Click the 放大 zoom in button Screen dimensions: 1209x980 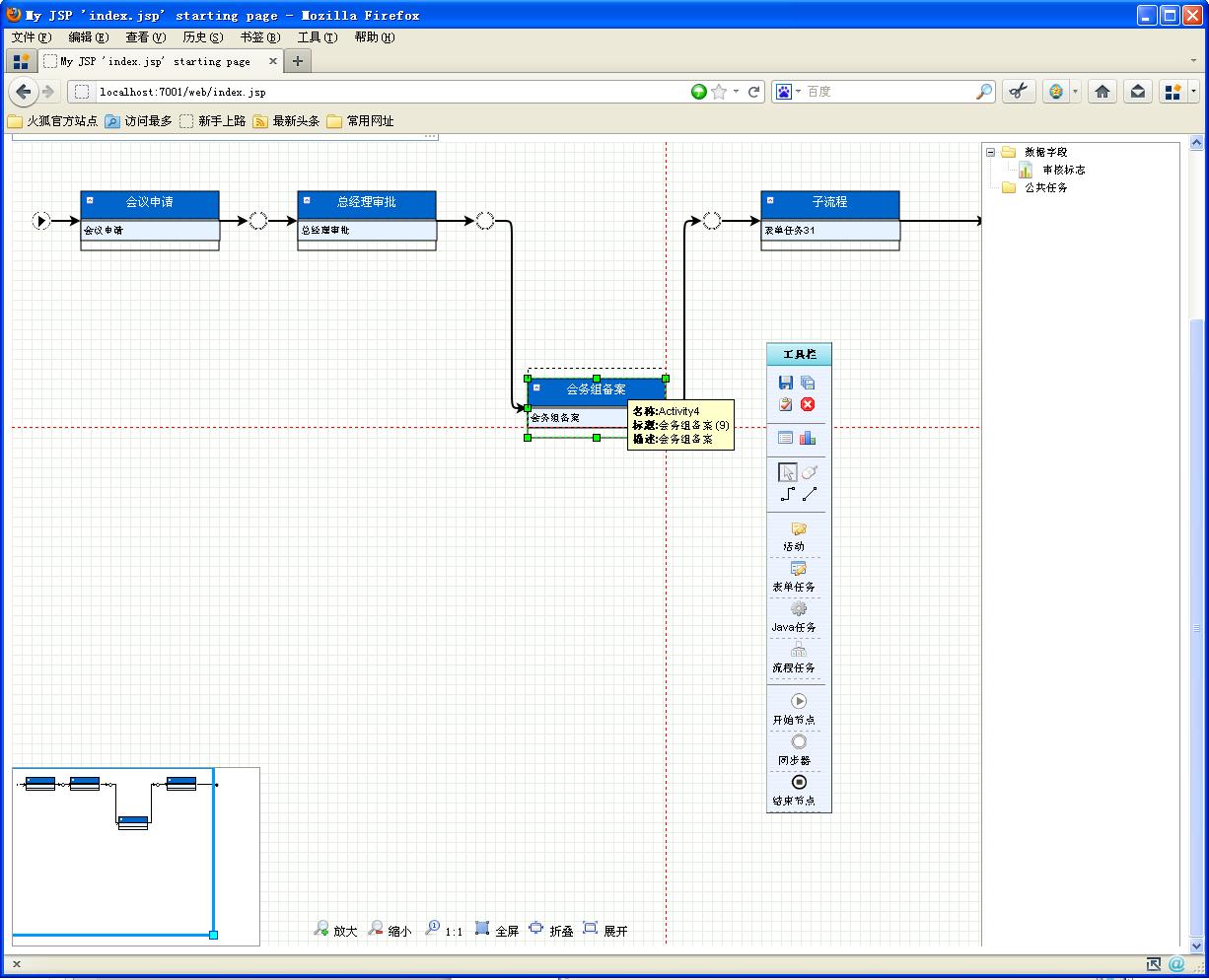pos(335,930)
